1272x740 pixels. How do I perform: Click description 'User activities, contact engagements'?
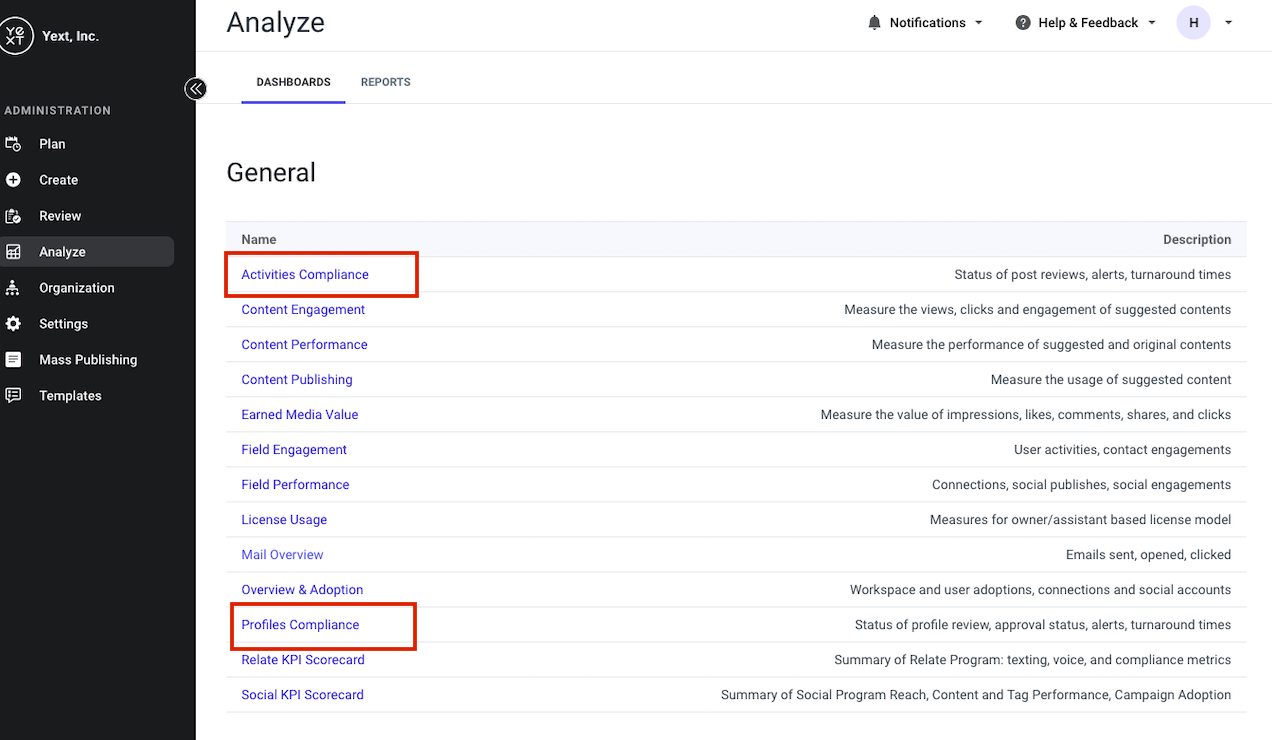tap(1123, 449)
